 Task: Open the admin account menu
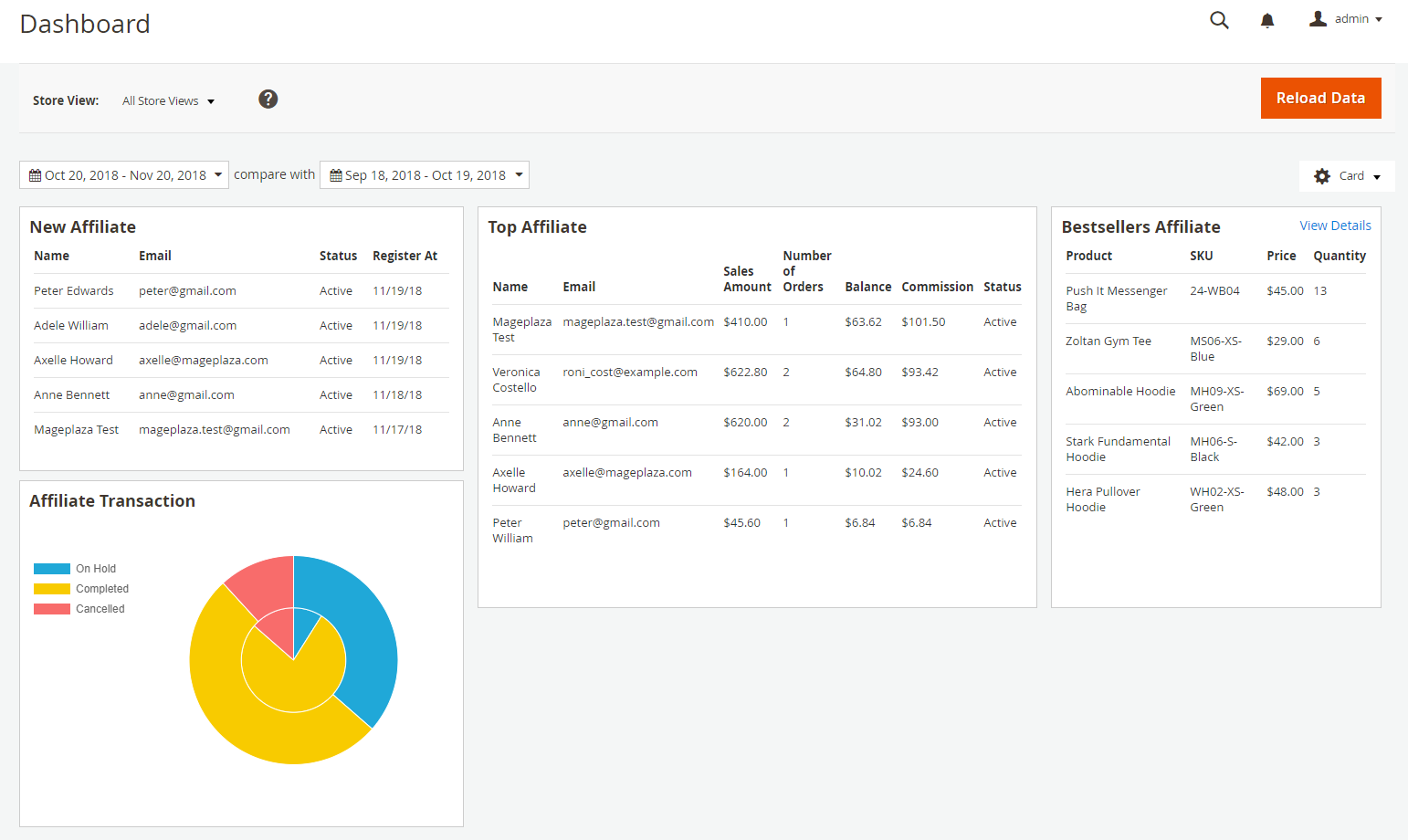[x=1359, y=19]
